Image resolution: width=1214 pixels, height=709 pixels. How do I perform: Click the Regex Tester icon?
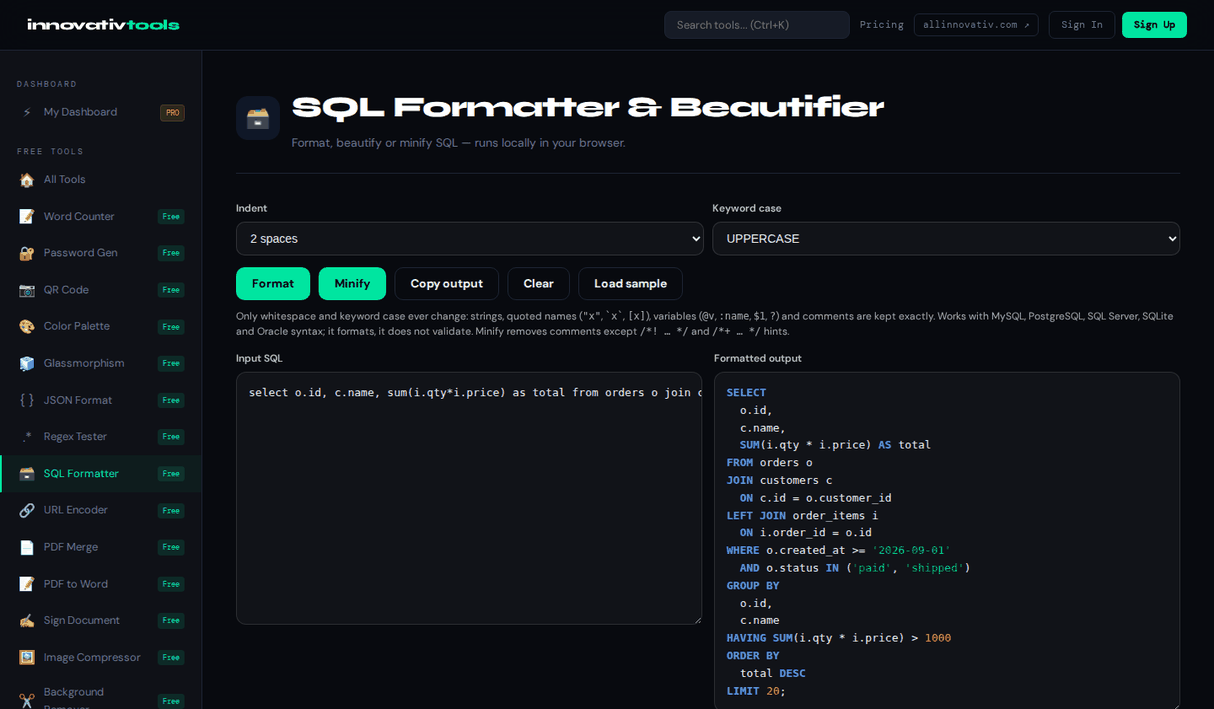click(27, 437)
